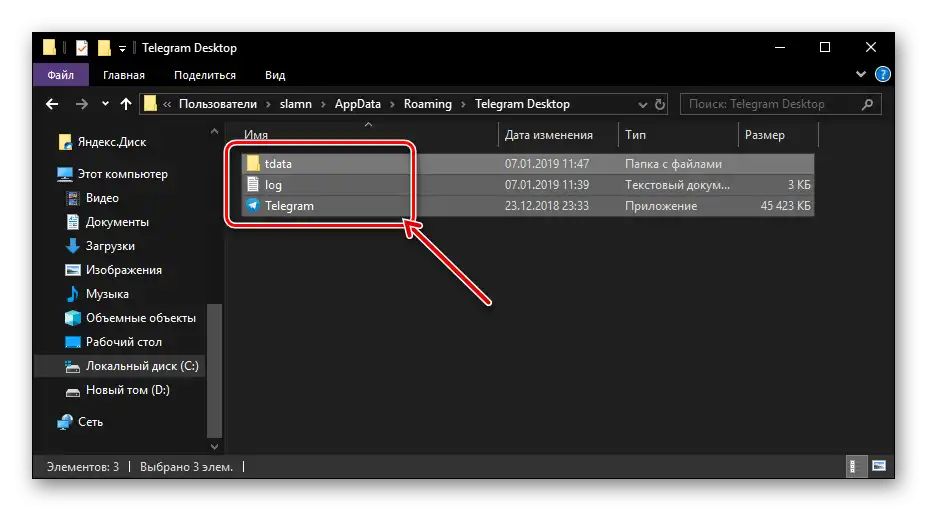Switch to the Главная ribbon tab

coord(124,75)
